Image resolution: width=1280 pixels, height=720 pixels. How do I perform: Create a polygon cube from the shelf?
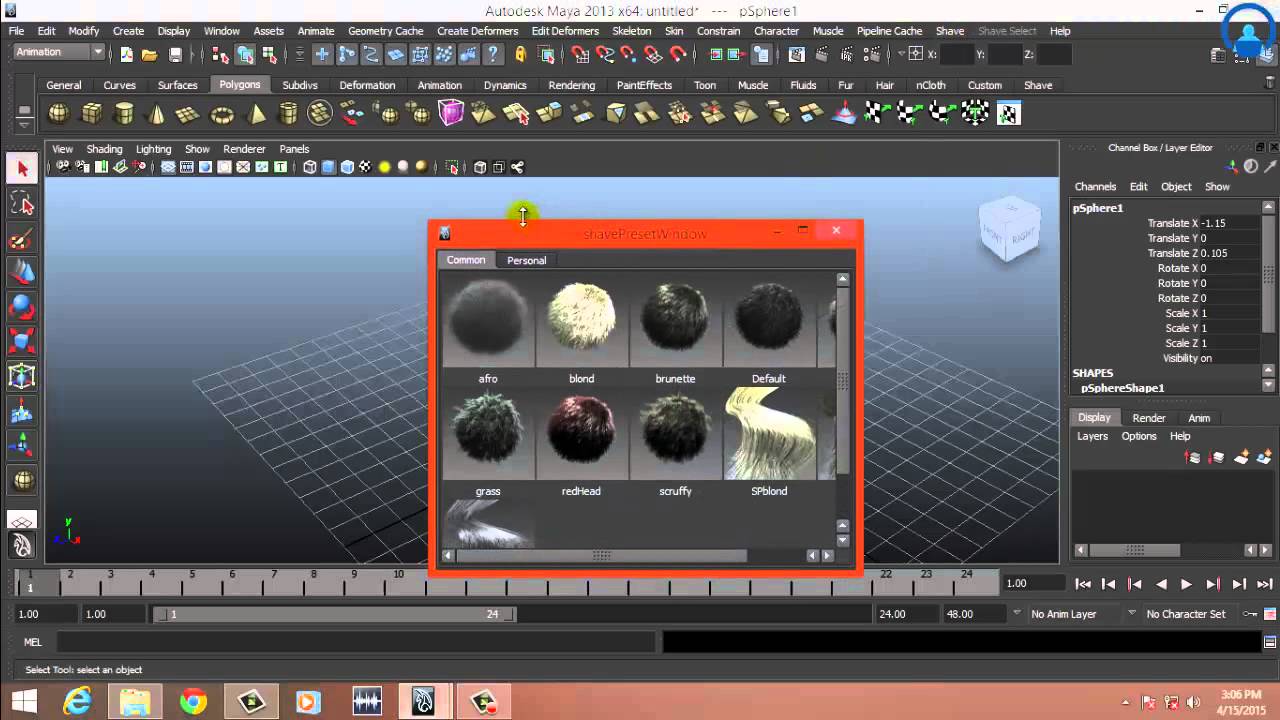pos(92,114)
